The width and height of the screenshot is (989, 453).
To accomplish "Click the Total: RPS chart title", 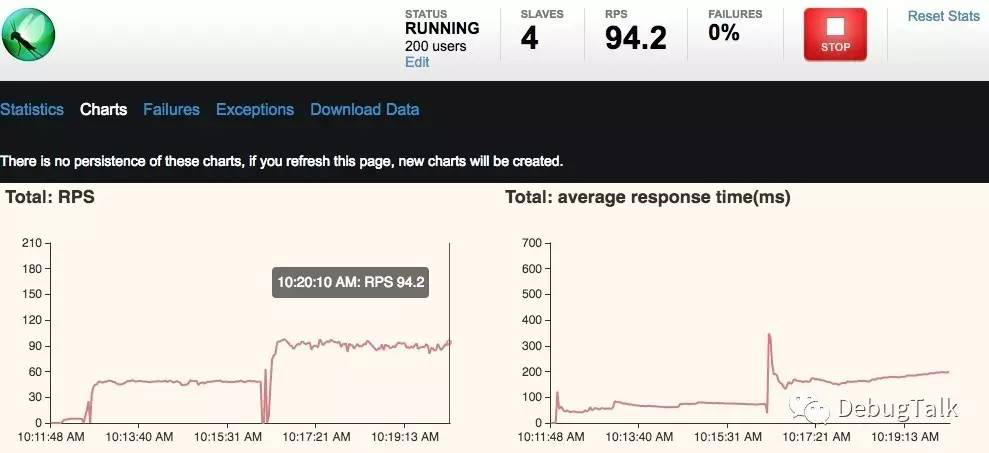I will (50, 197).
